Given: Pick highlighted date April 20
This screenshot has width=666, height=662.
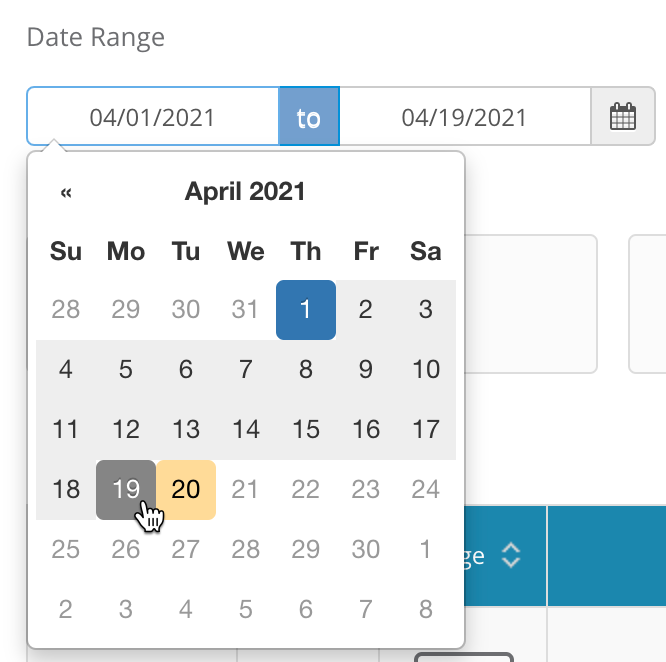Looking at the screenshot, I should pos(186,490).
